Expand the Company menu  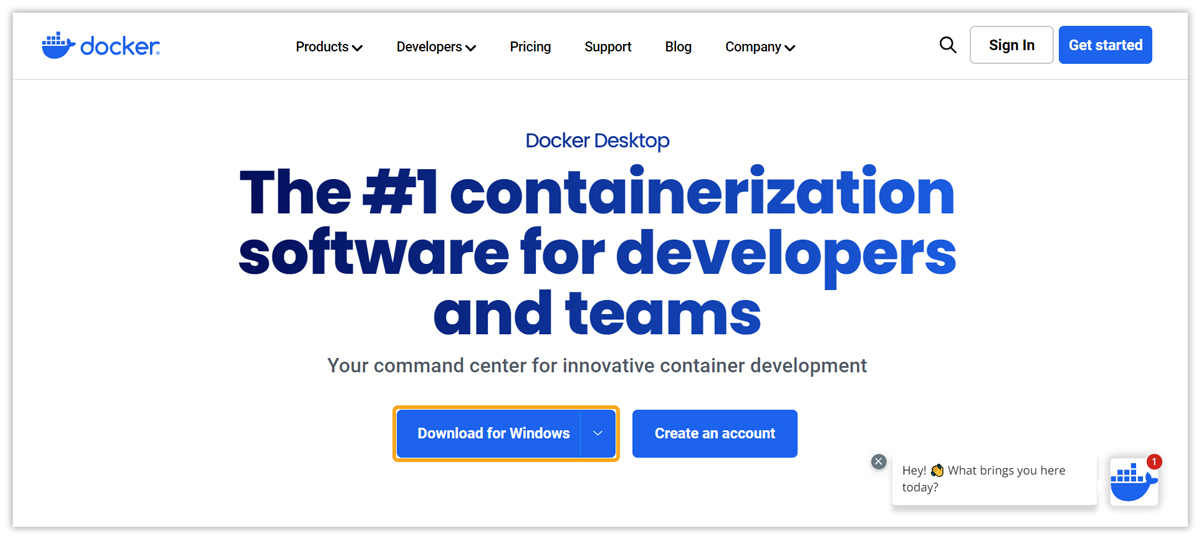(x=760, y=47)
